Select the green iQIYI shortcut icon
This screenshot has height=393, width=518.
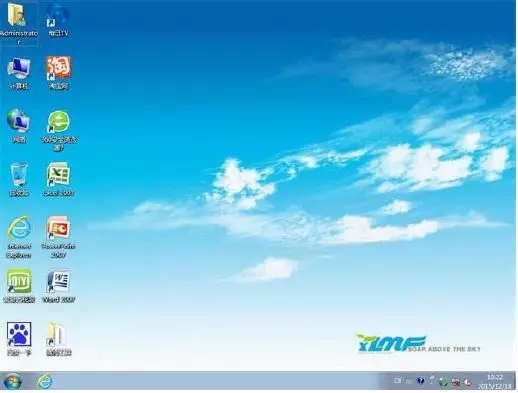tap(19, 286)
